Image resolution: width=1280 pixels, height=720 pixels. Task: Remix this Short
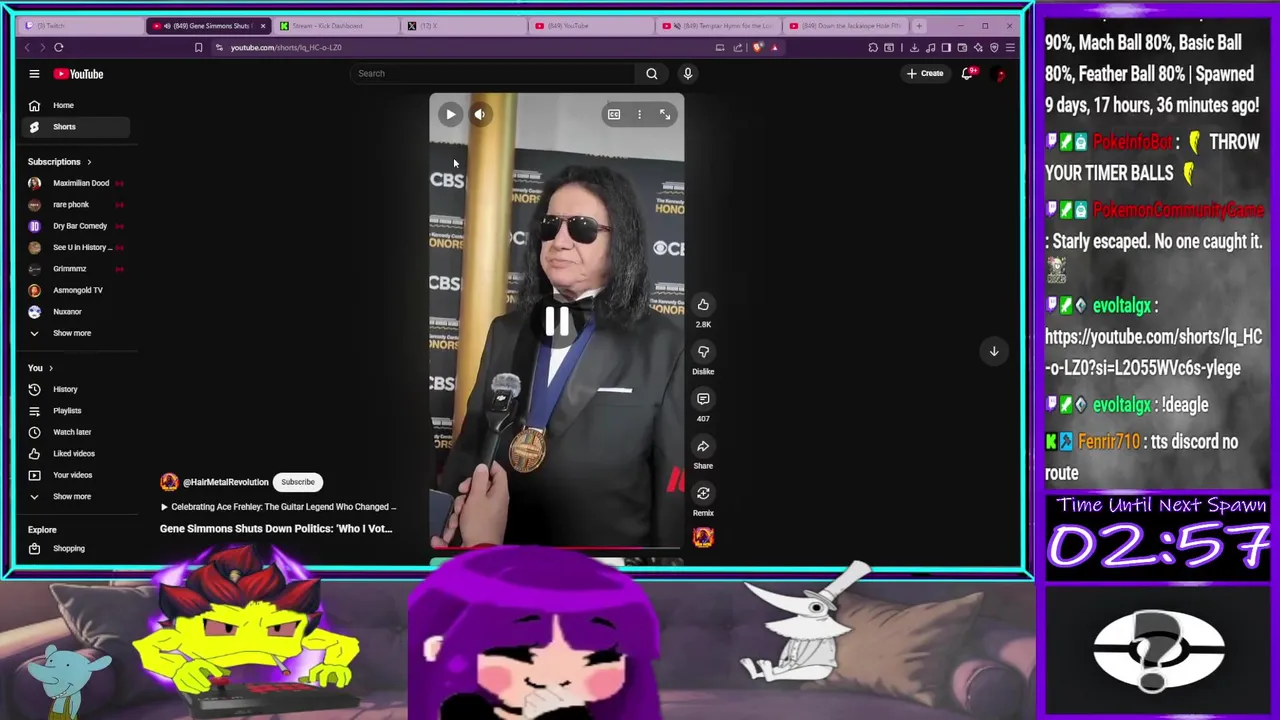tap(703, 493)
